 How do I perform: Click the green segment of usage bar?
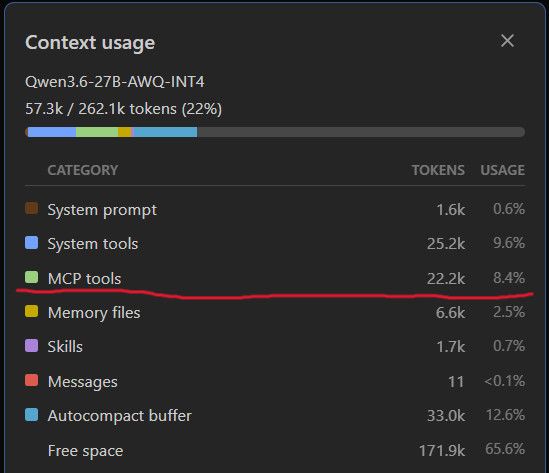(x=97, y=132)
